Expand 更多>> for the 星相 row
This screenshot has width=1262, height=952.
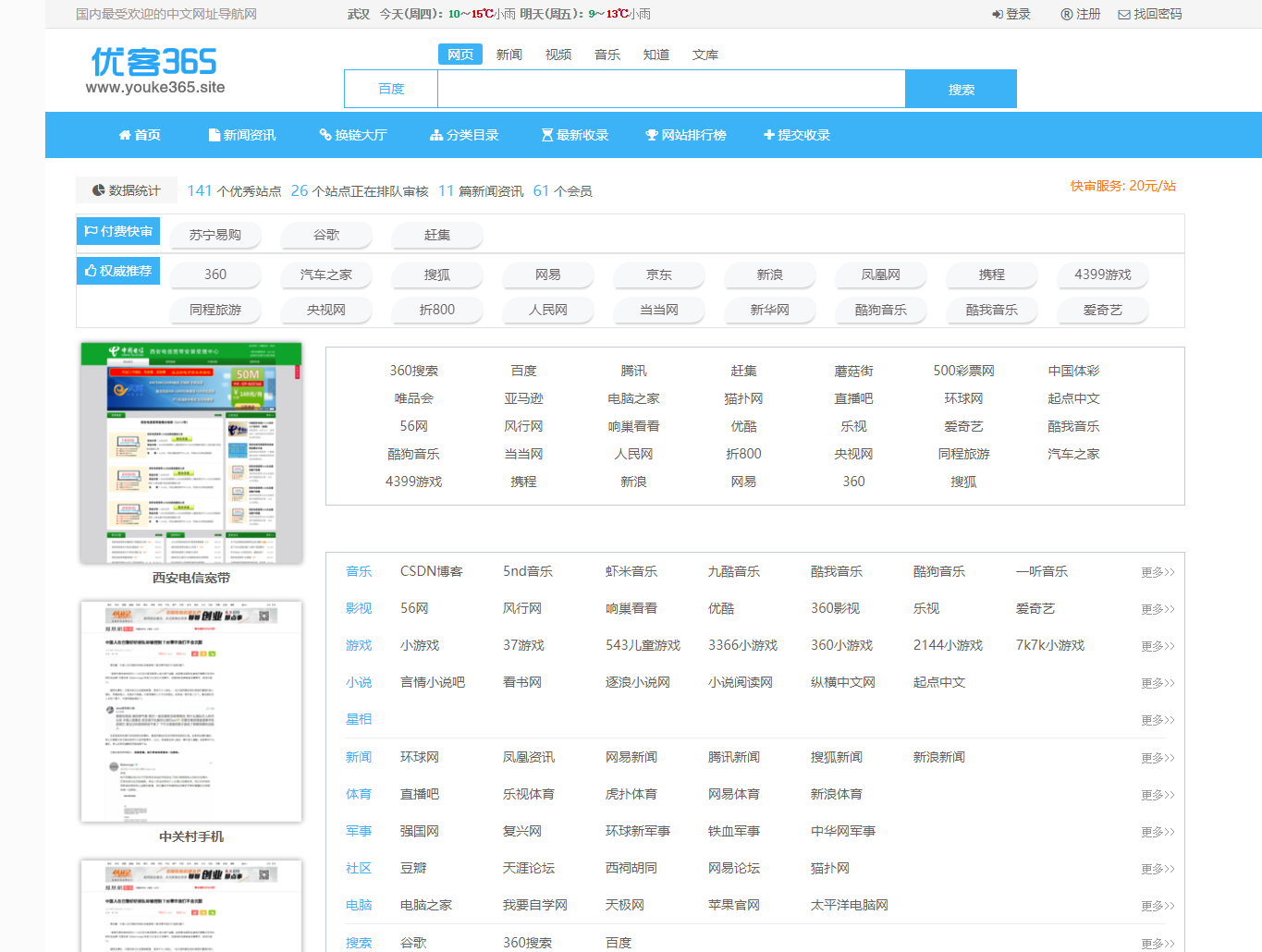pos(1158,720)
